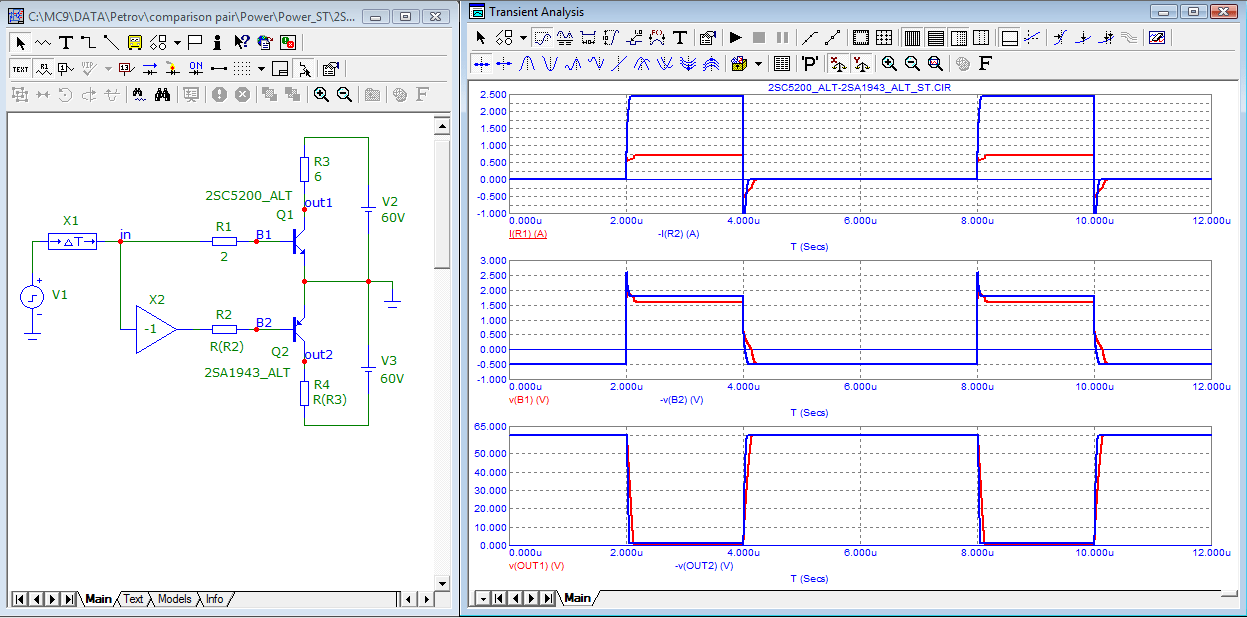
Task: Click the Next Data Point cursor icon
Action: point(482,64)
